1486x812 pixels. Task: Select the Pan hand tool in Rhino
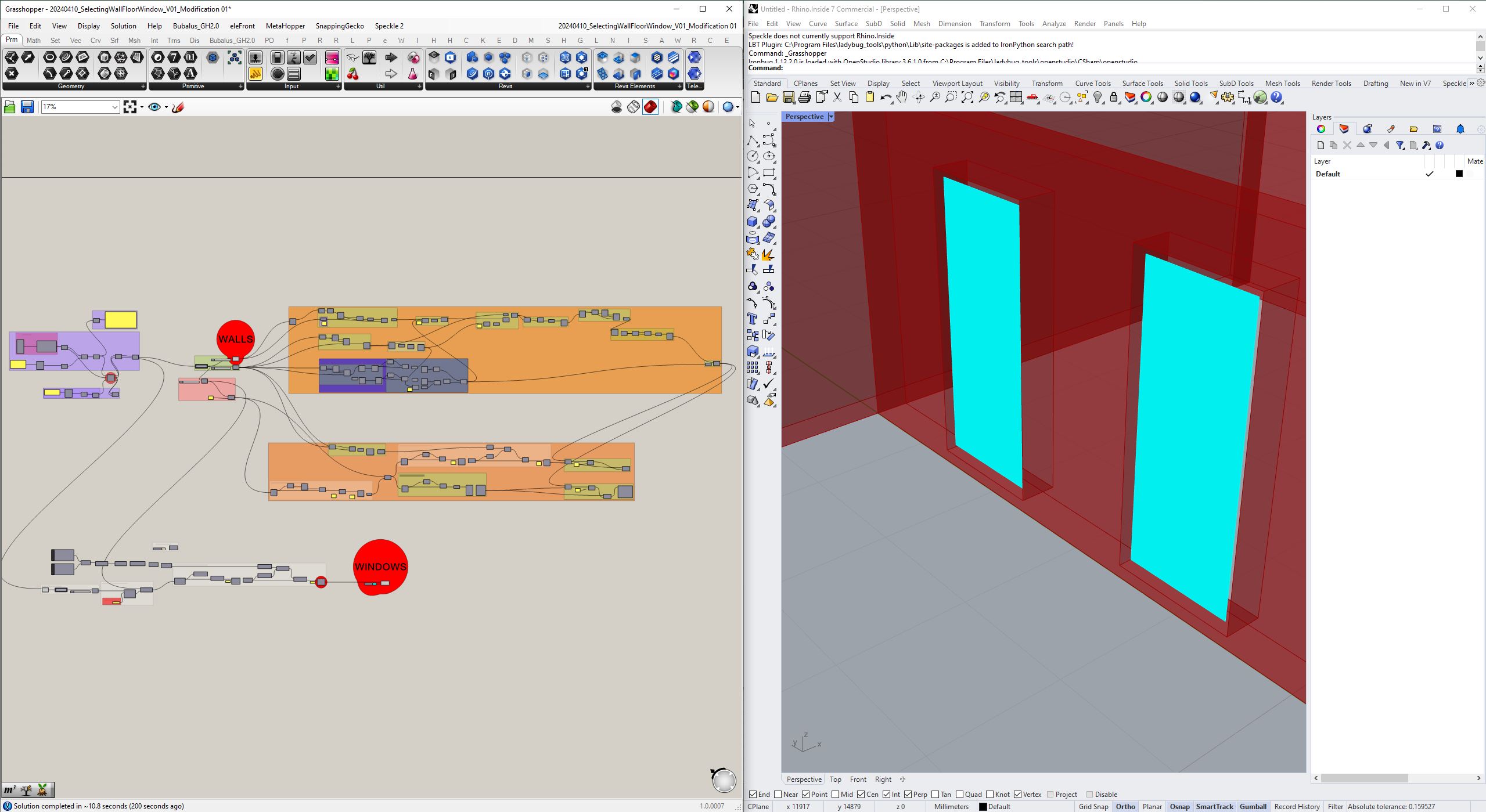pos(902,98)
